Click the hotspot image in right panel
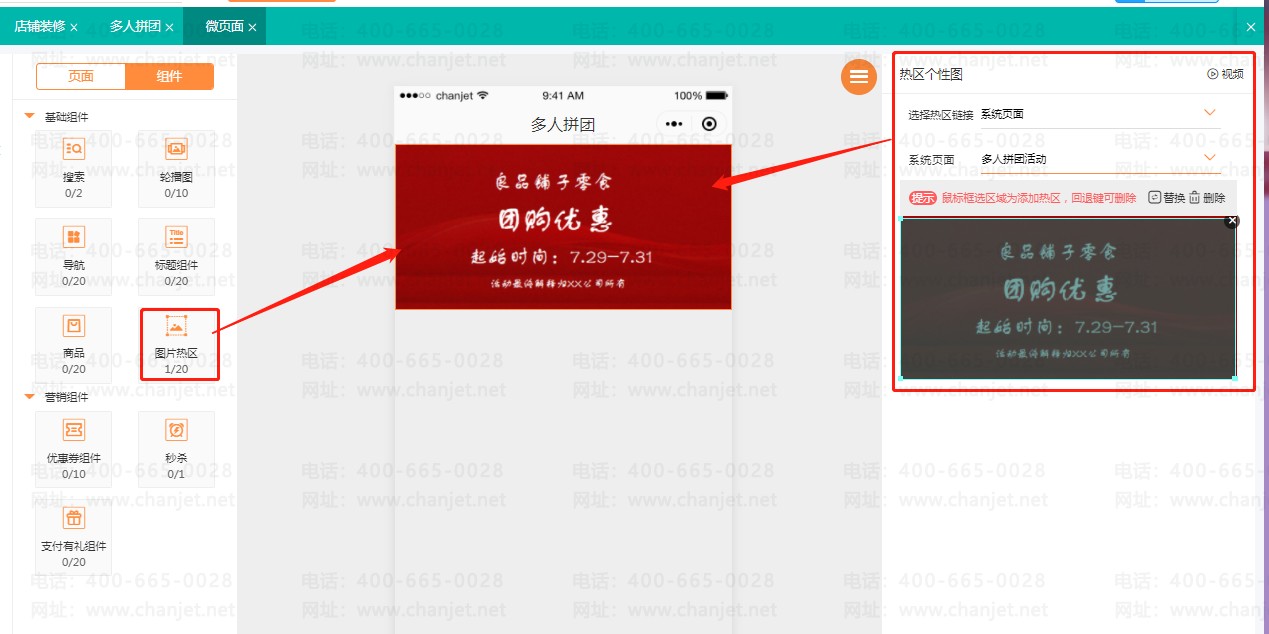 point(1068,299)
